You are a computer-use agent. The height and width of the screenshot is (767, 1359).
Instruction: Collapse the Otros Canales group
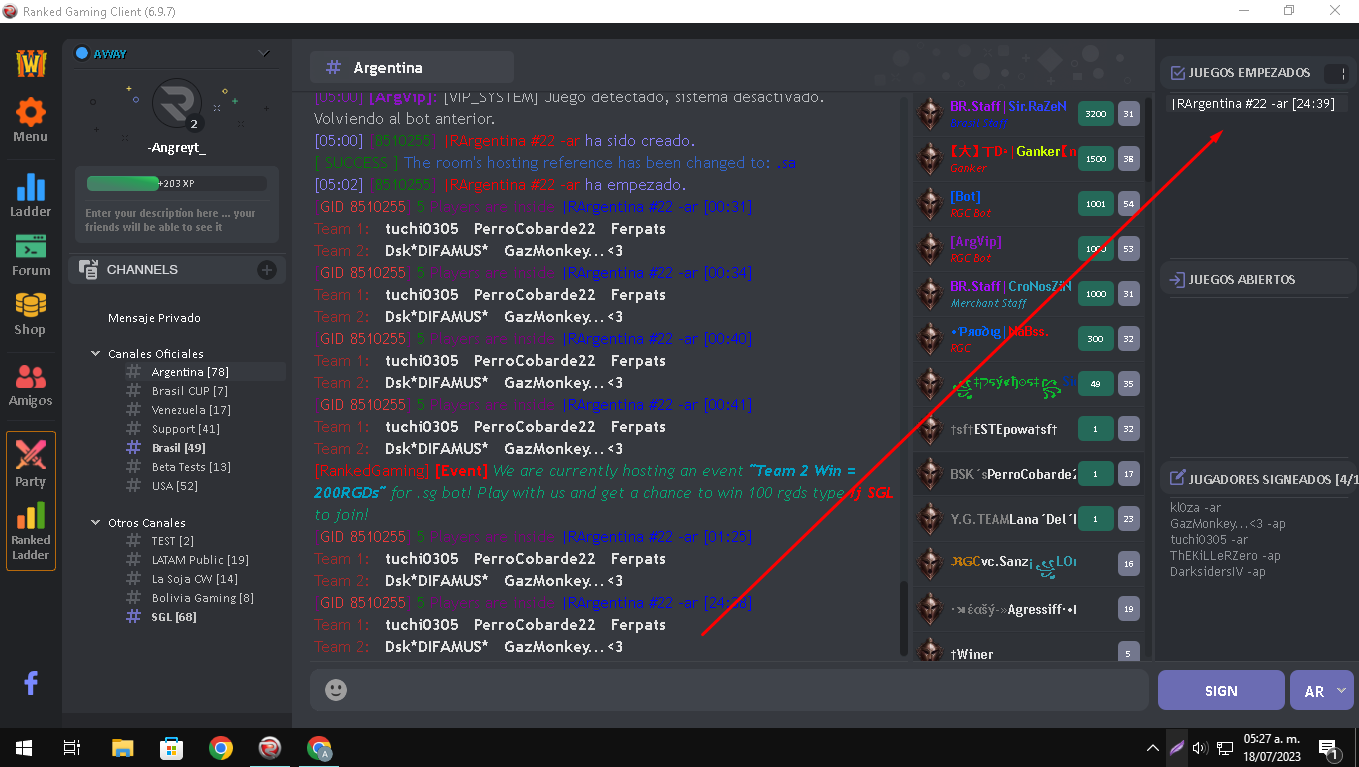96,523
